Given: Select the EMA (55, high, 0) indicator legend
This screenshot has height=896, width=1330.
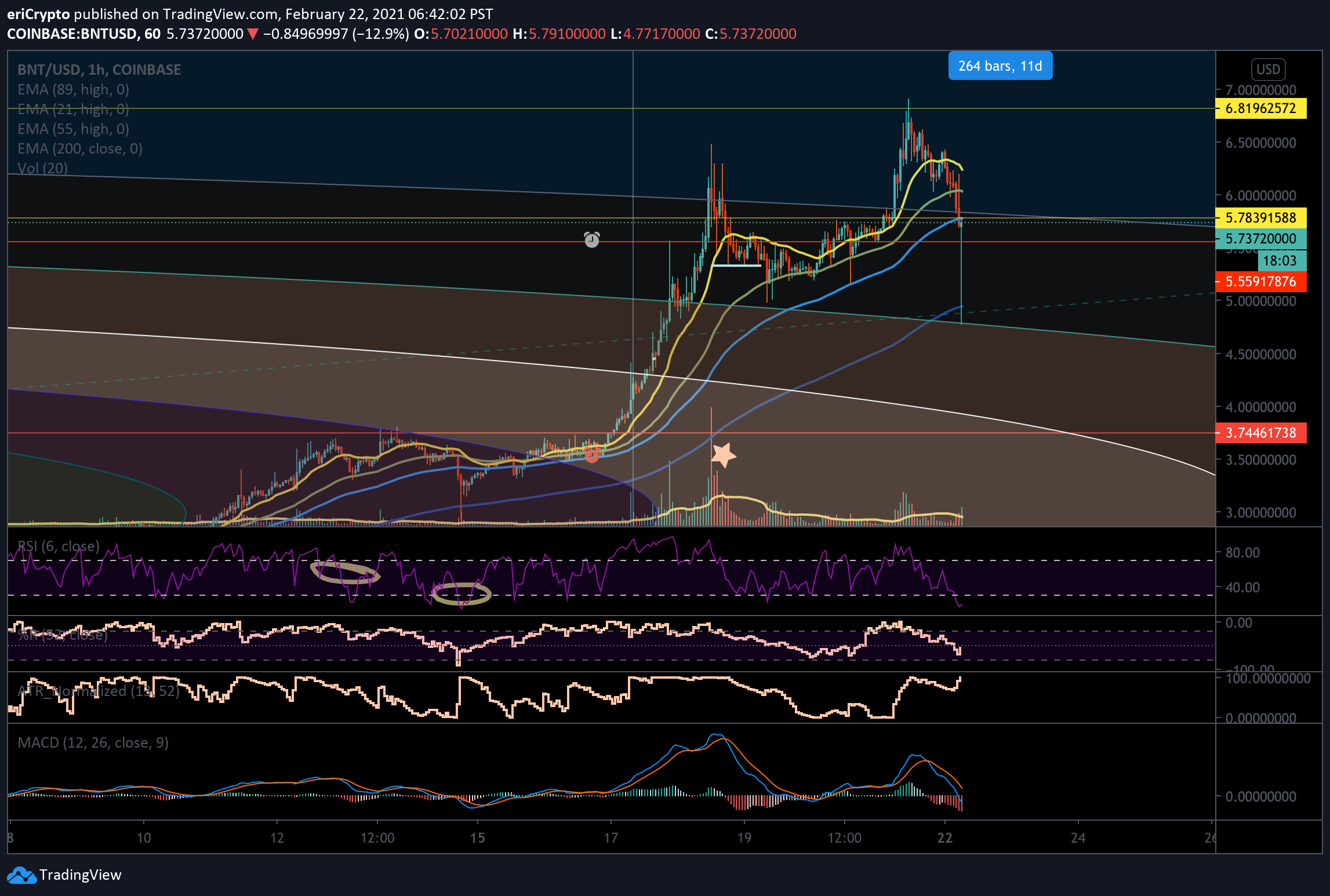Looking at the screenshot, I should click(74, 129).
